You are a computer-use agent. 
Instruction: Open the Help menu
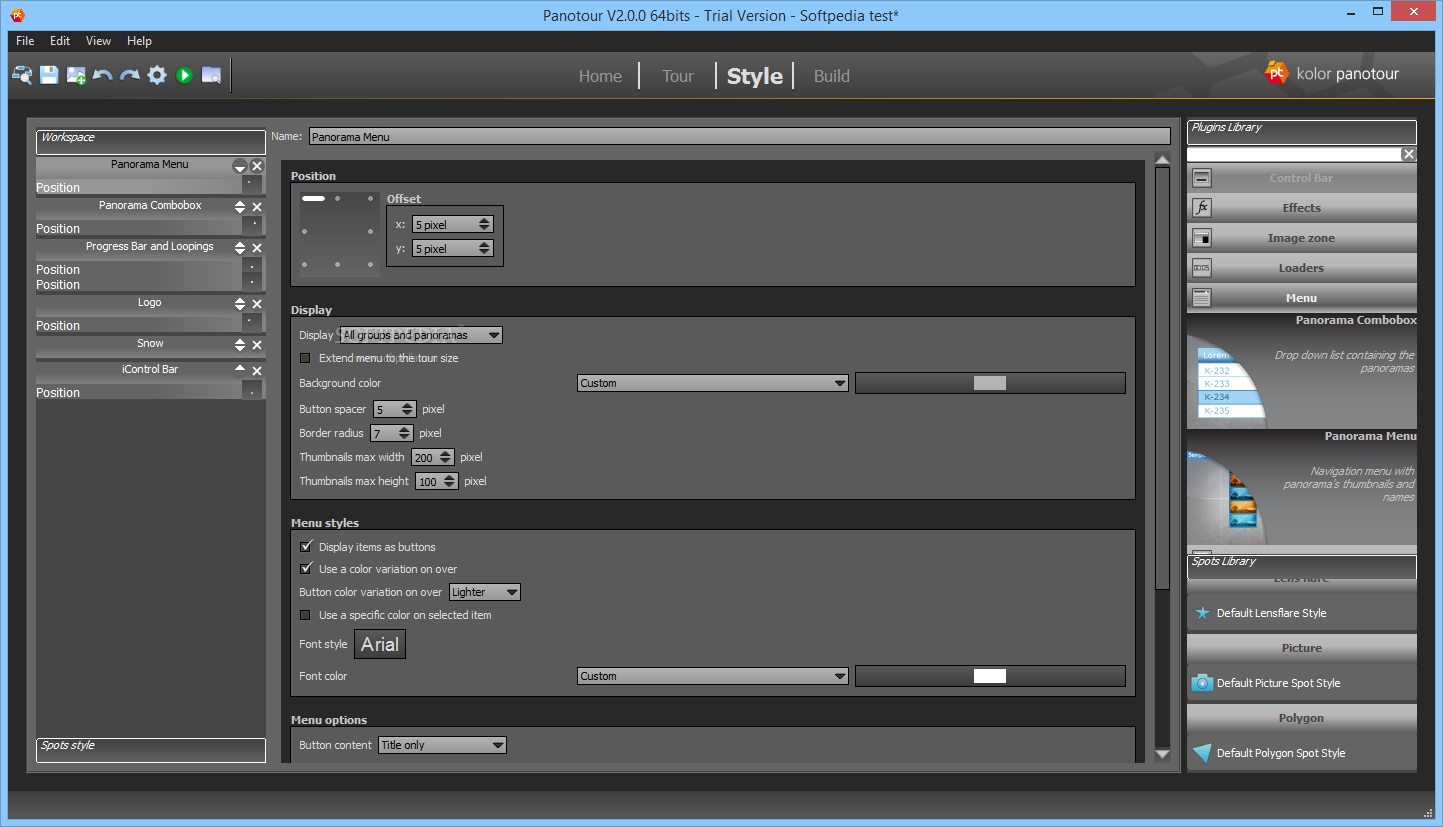(139, 41)
